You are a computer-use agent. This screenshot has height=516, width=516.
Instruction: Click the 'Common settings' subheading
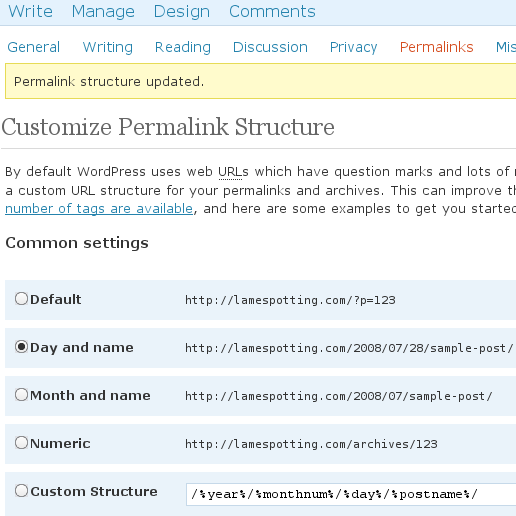pos(77,243)
